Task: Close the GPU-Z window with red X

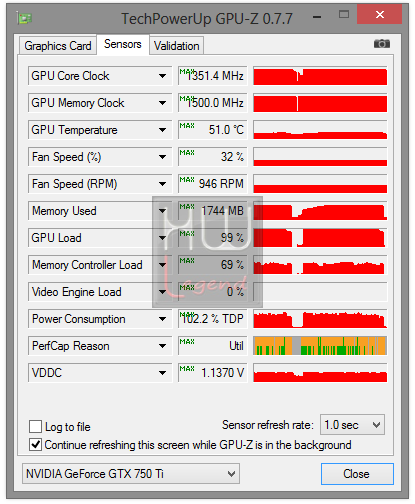Action: (379, 15)
